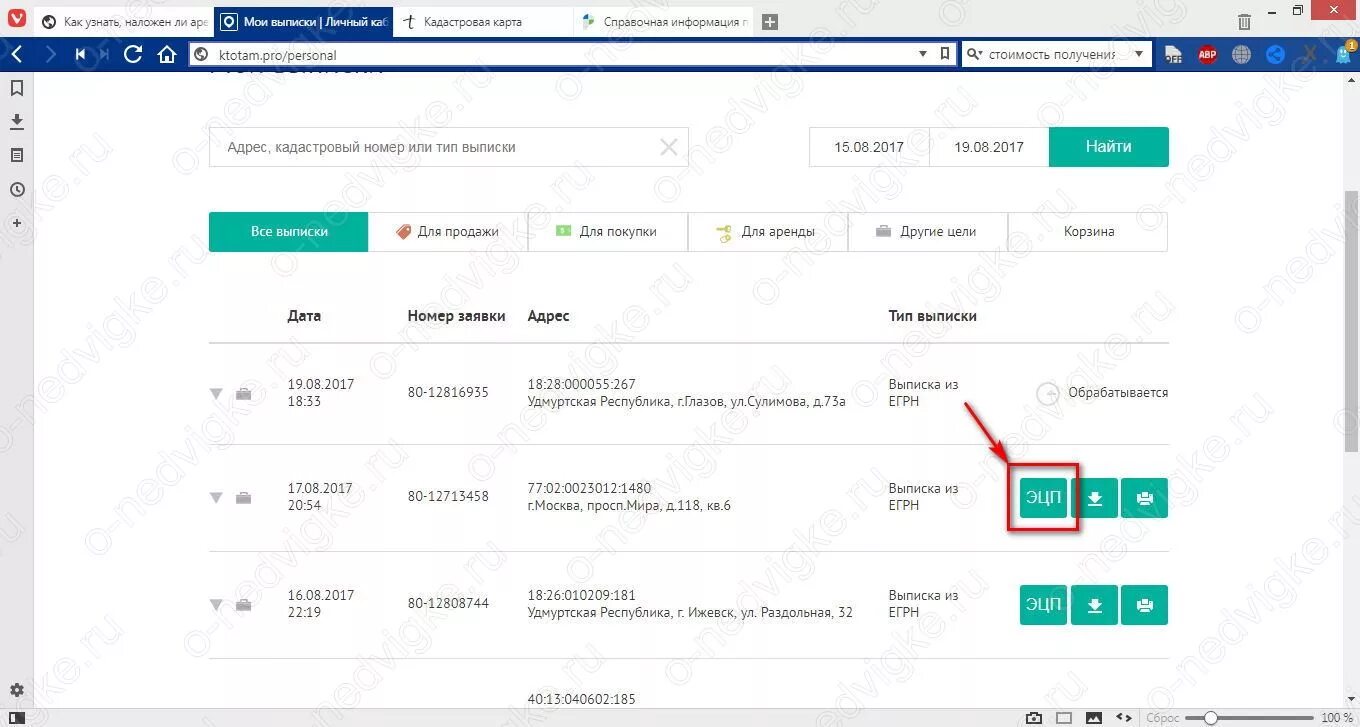Download the Izhevsk Razdolnaya extract

pos(1094,605)
